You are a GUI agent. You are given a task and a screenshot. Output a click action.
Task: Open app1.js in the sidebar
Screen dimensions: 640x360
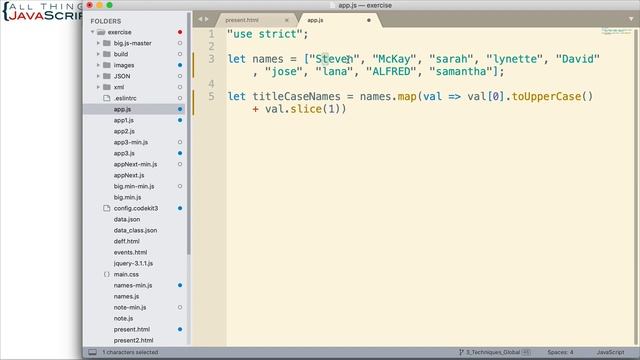pyautogui.click(x=124, y=120)
